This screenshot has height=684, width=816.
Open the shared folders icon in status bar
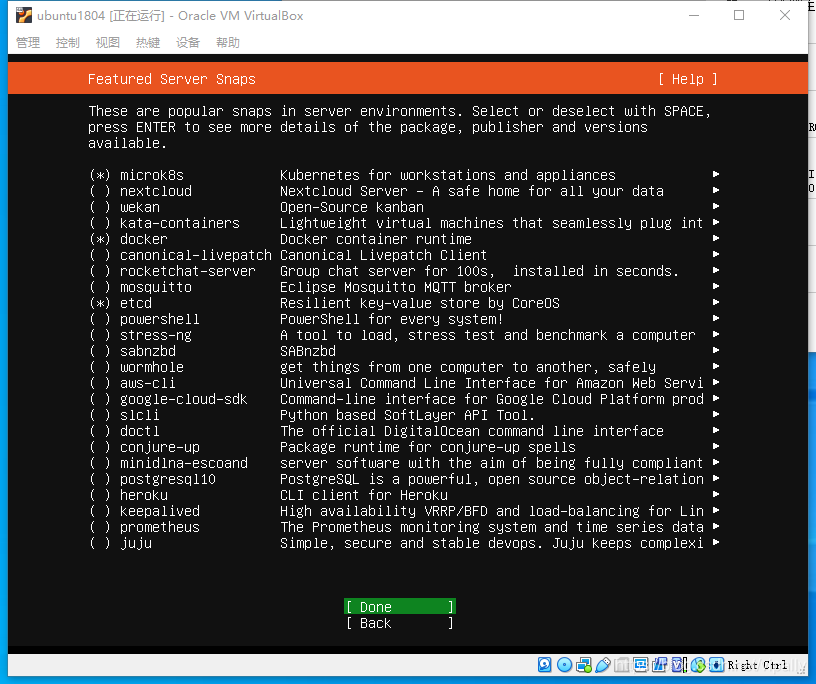(x=621, y=665)
